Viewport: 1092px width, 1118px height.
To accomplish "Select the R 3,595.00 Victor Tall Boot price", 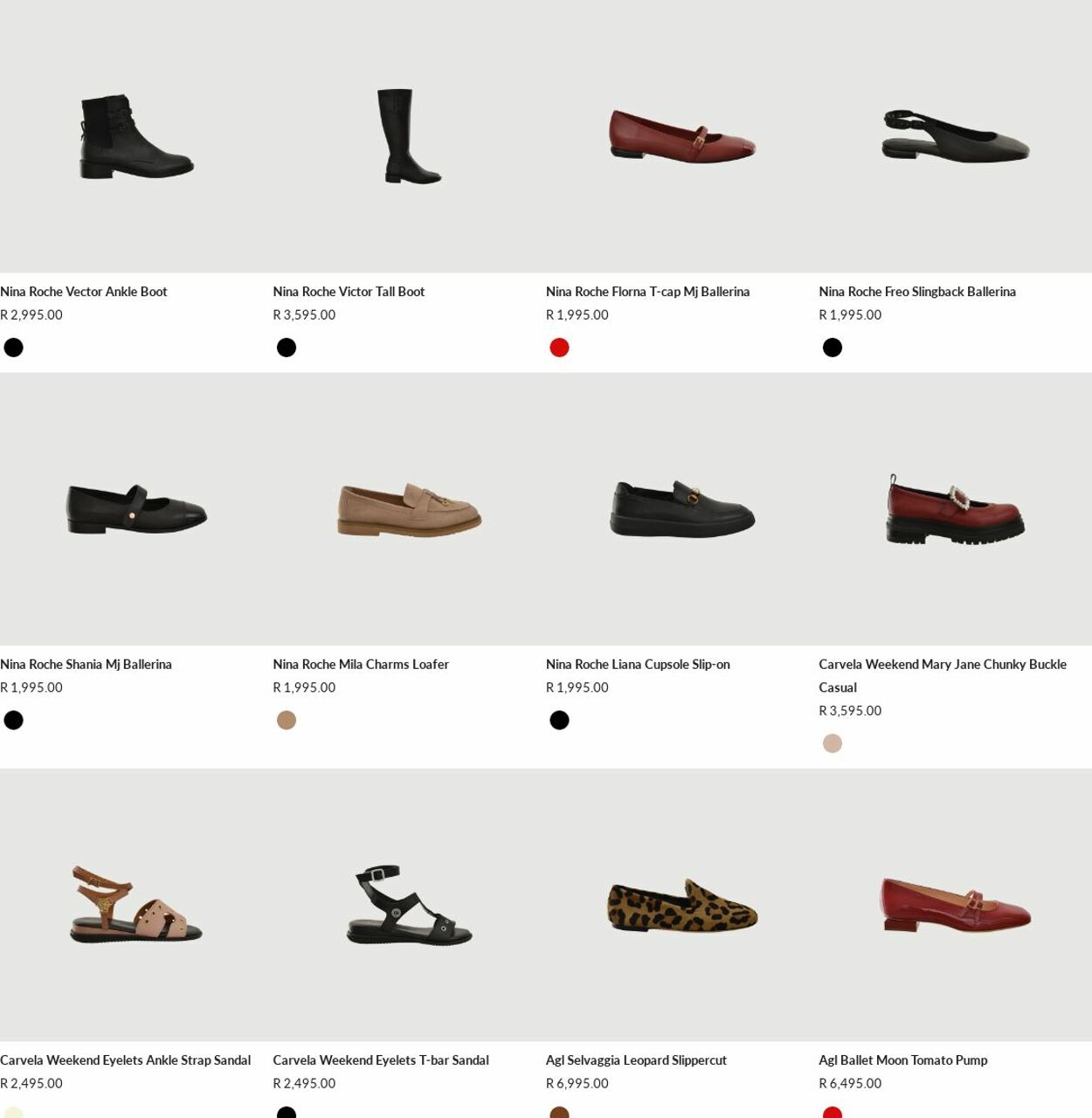I will coord(304,315).
